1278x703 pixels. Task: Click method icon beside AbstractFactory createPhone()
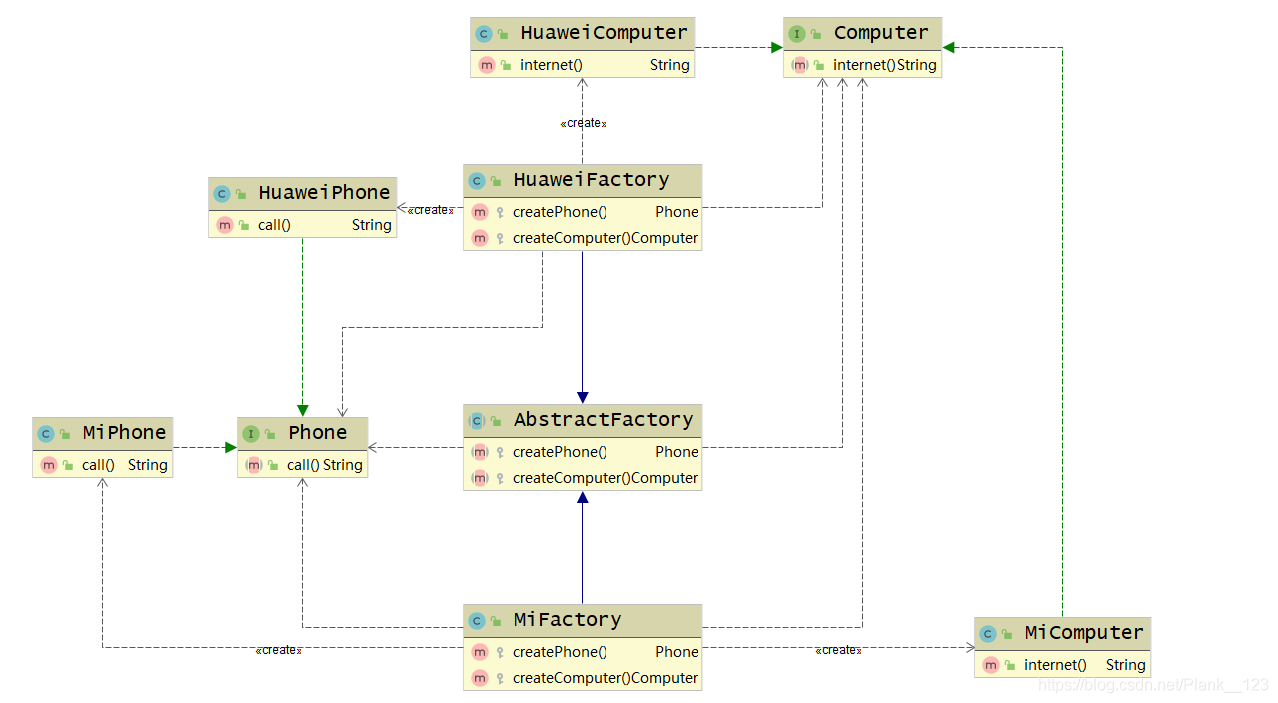tap(480, 452)
